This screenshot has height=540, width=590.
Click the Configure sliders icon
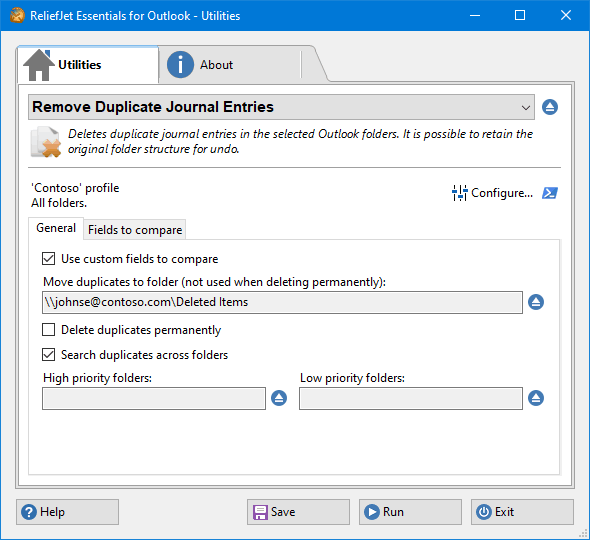[459, 193]
